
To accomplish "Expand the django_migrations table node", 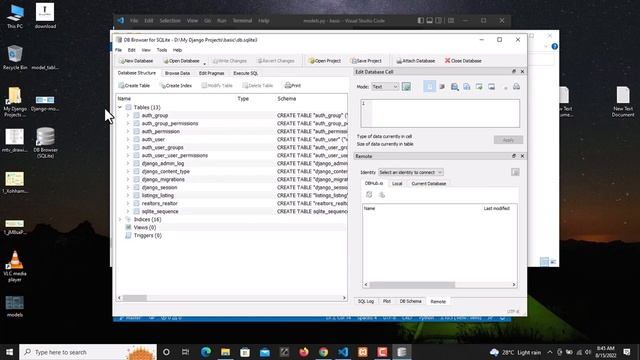I will click(128, 180).
